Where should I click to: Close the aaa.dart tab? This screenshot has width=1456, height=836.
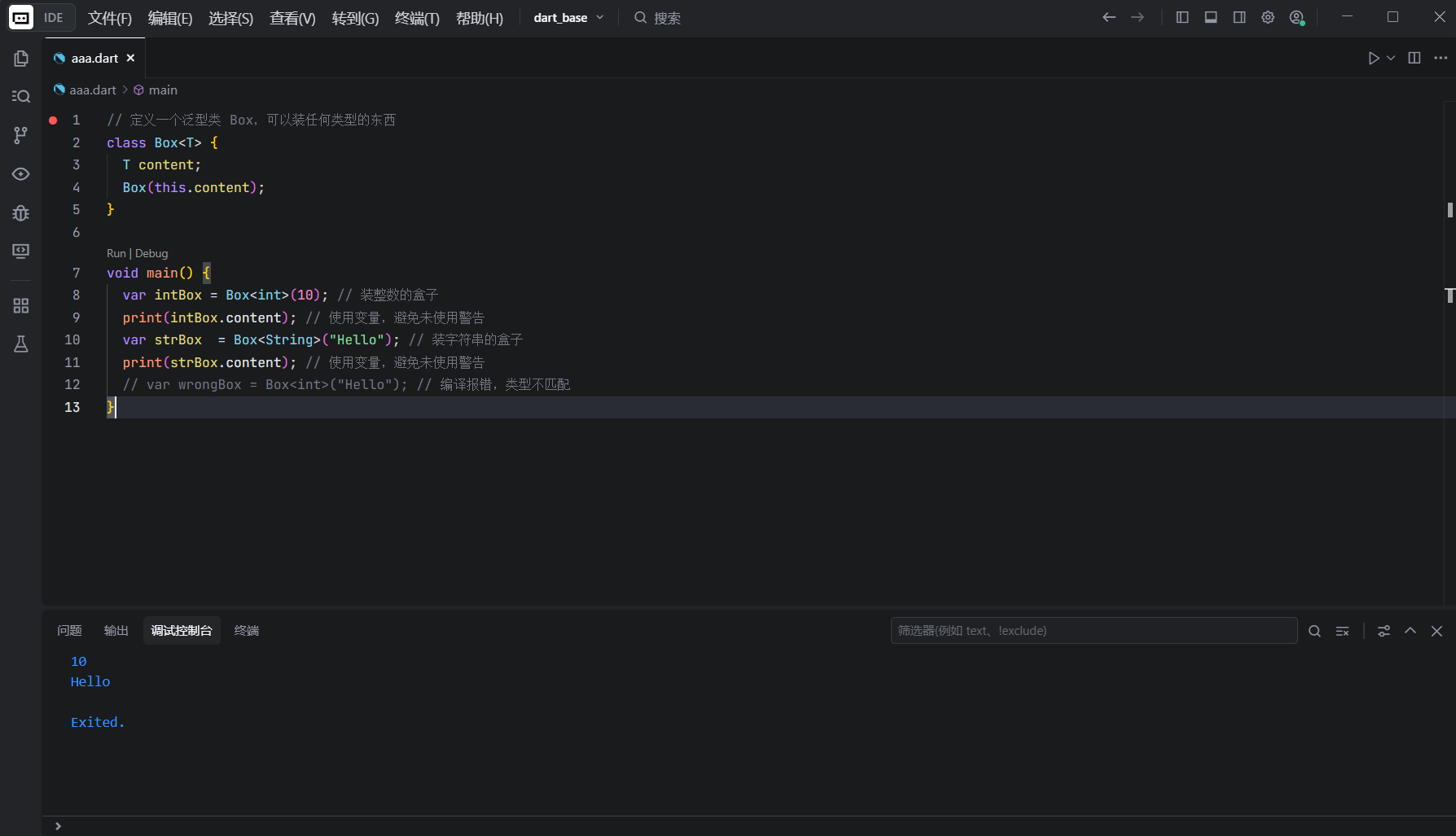[130, 58]
